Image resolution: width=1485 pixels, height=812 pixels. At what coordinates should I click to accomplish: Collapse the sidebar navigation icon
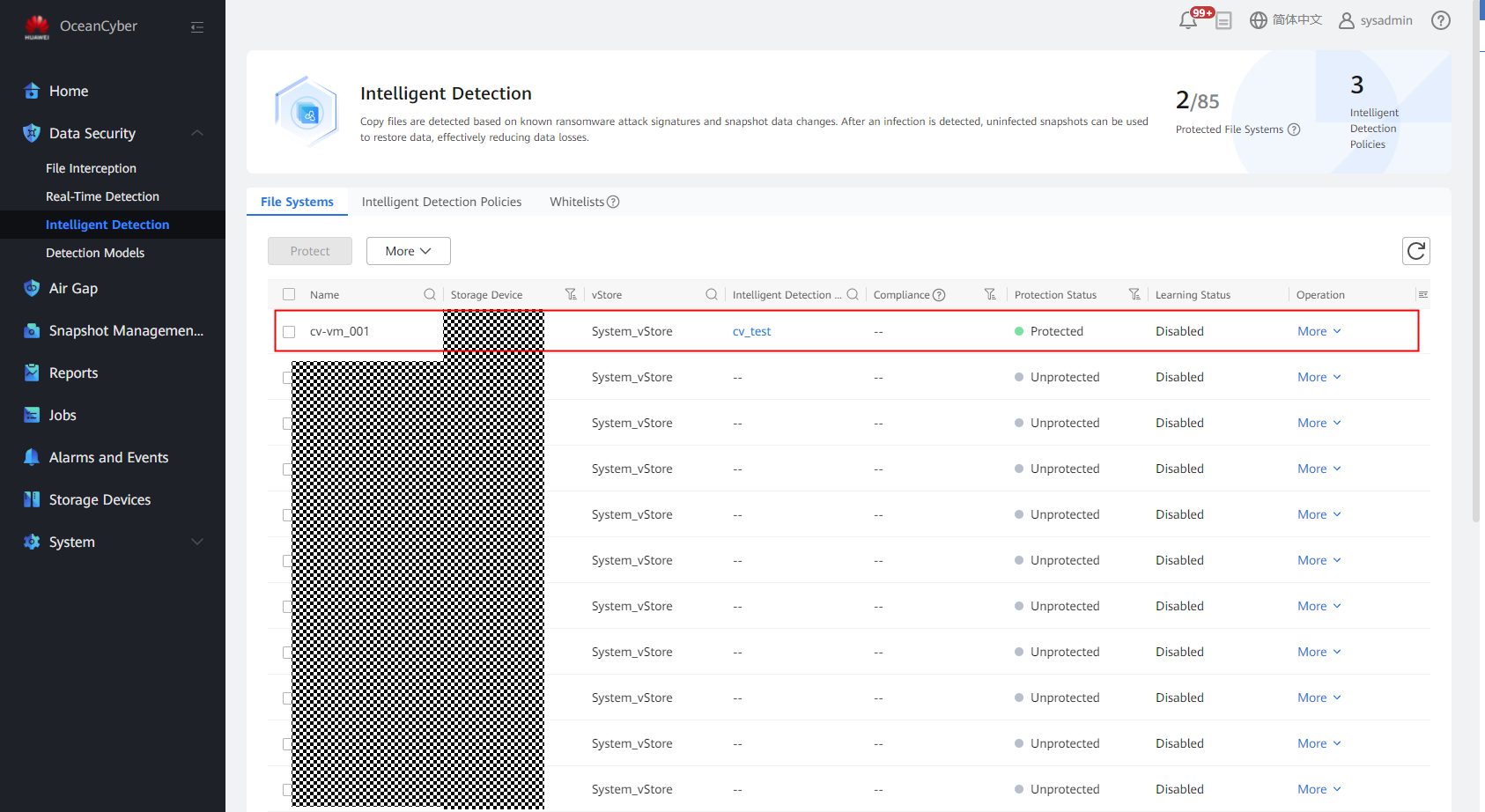(197, 27)
